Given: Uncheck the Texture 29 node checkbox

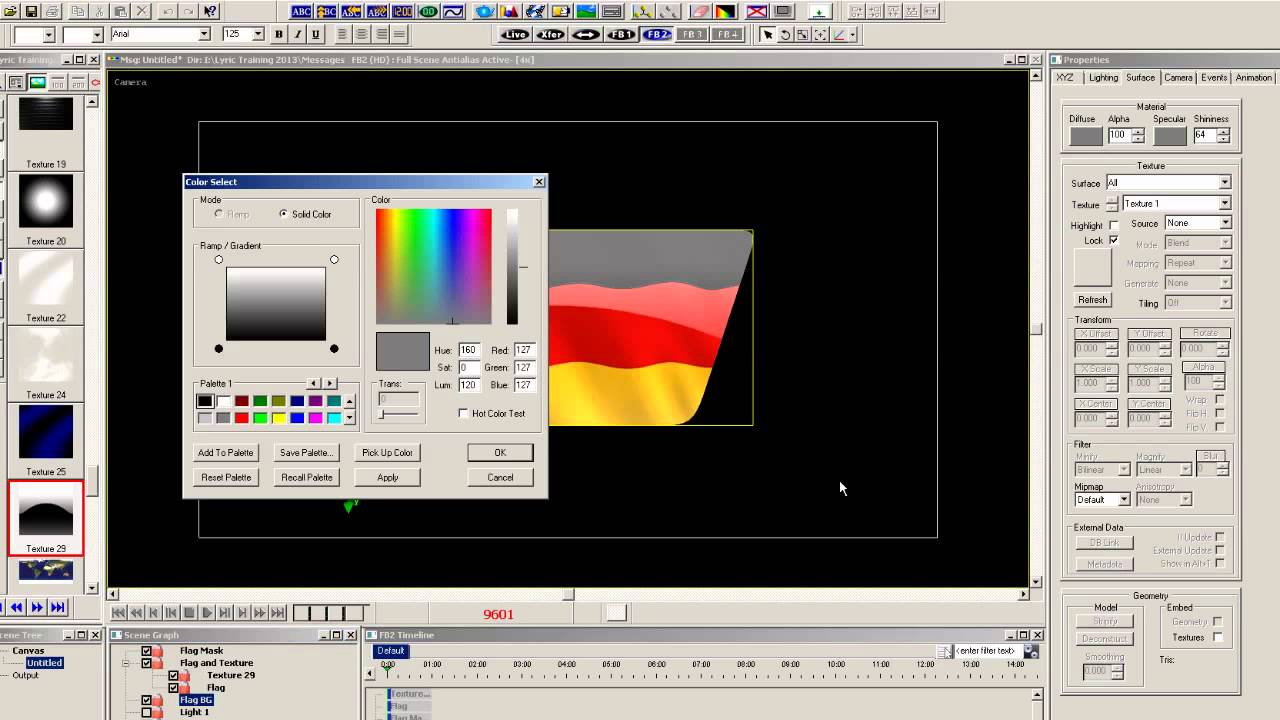Looking at the screenshot, I should (x=173, y=675).
